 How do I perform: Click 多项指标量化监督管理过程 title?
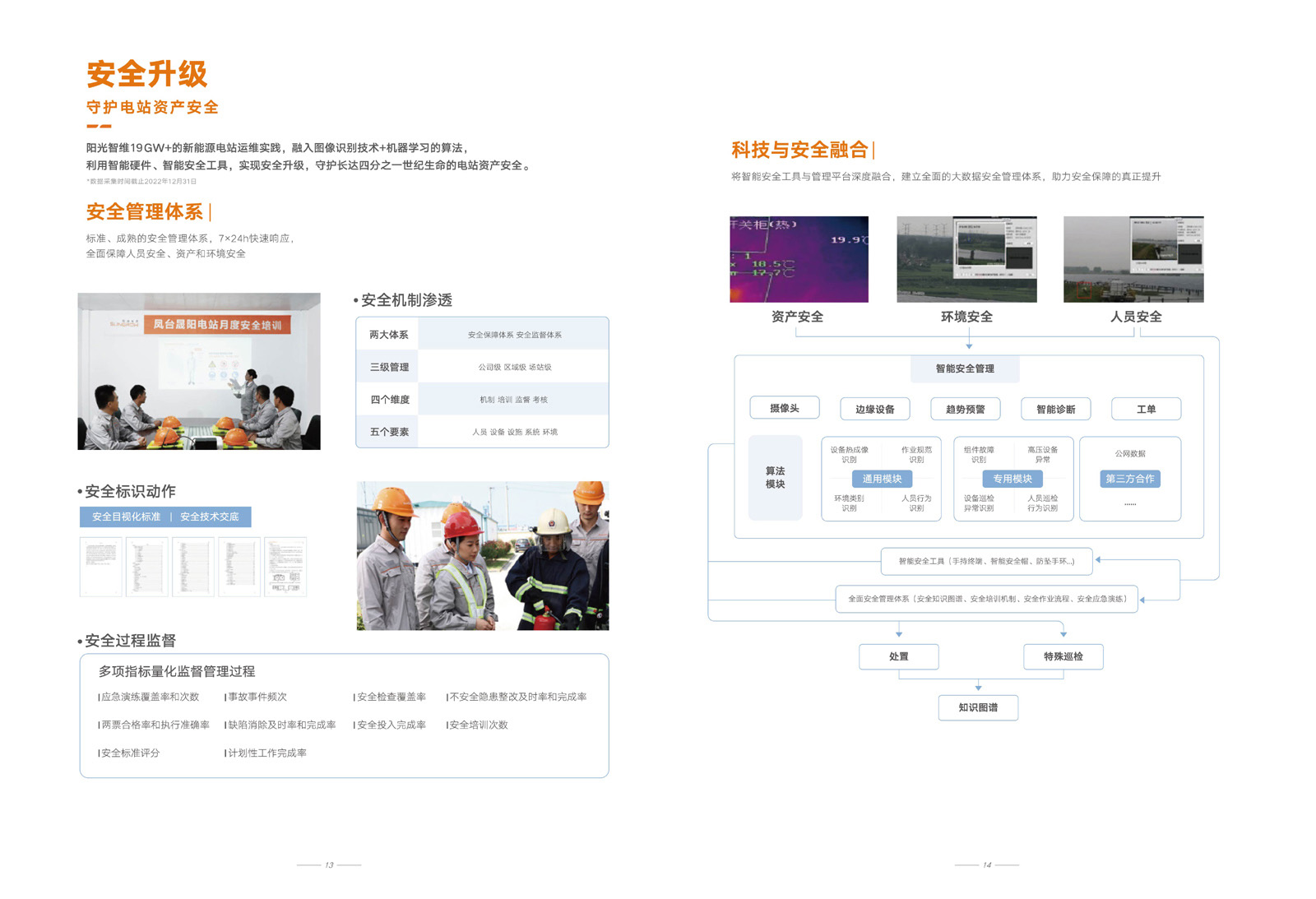pyautogui.click(x=177, y=671)
